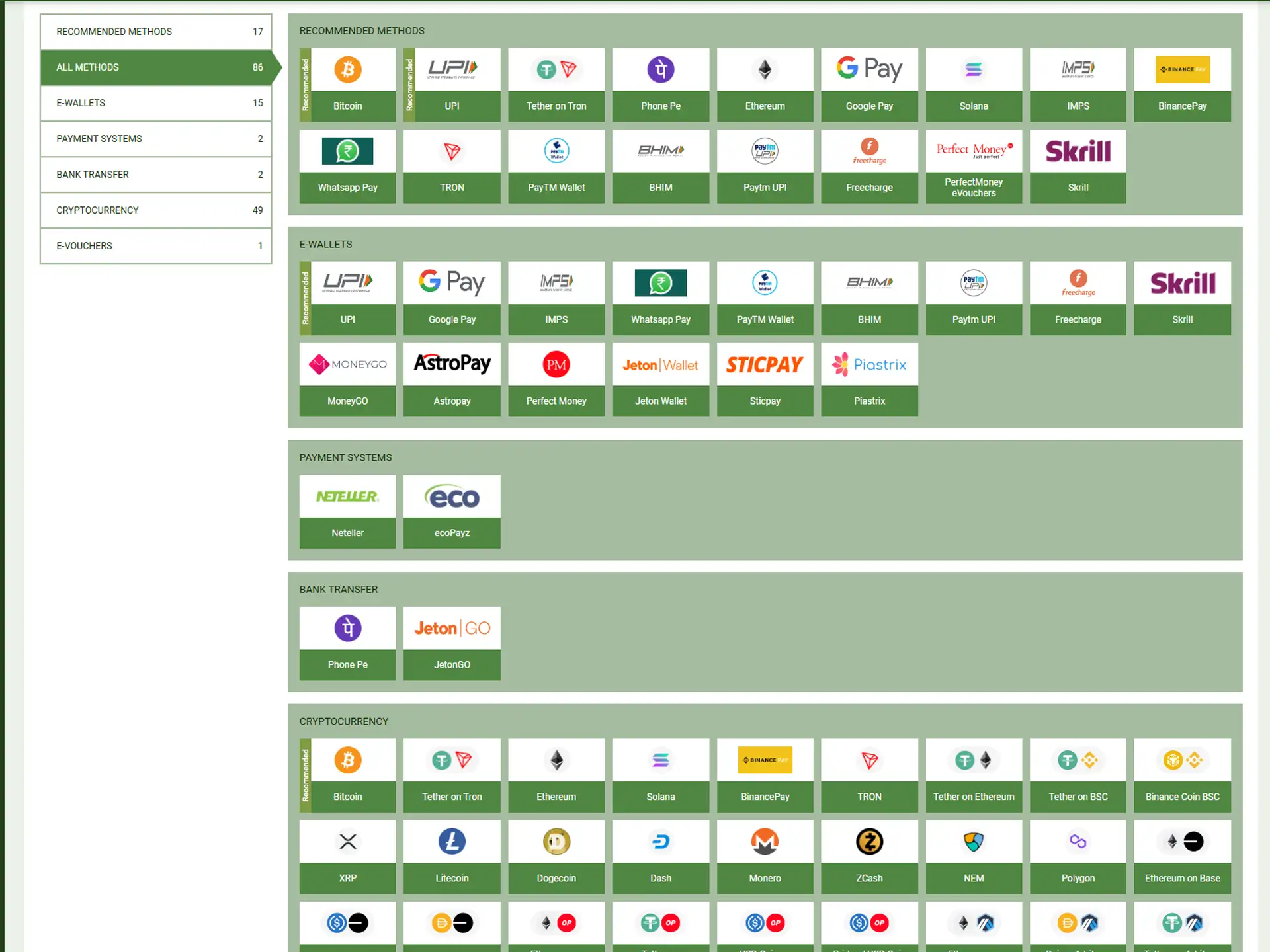Select Paytm UPI in Recommended Methods
This screenshot has height=952, width=1270.
click(x=765, y=166)
